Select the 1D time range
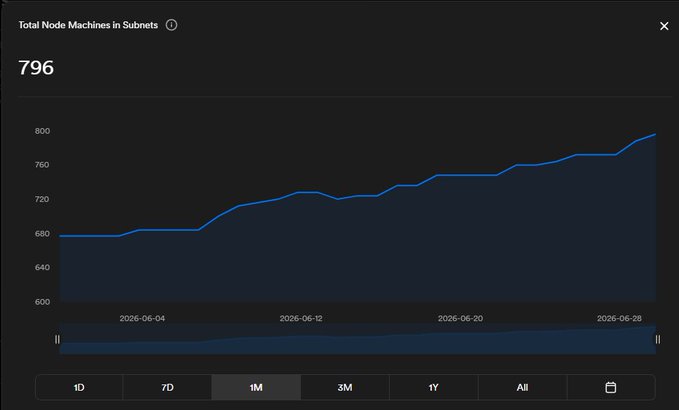Image resolution: width=679 pixels, height=410 pixels. pos(79,387)
